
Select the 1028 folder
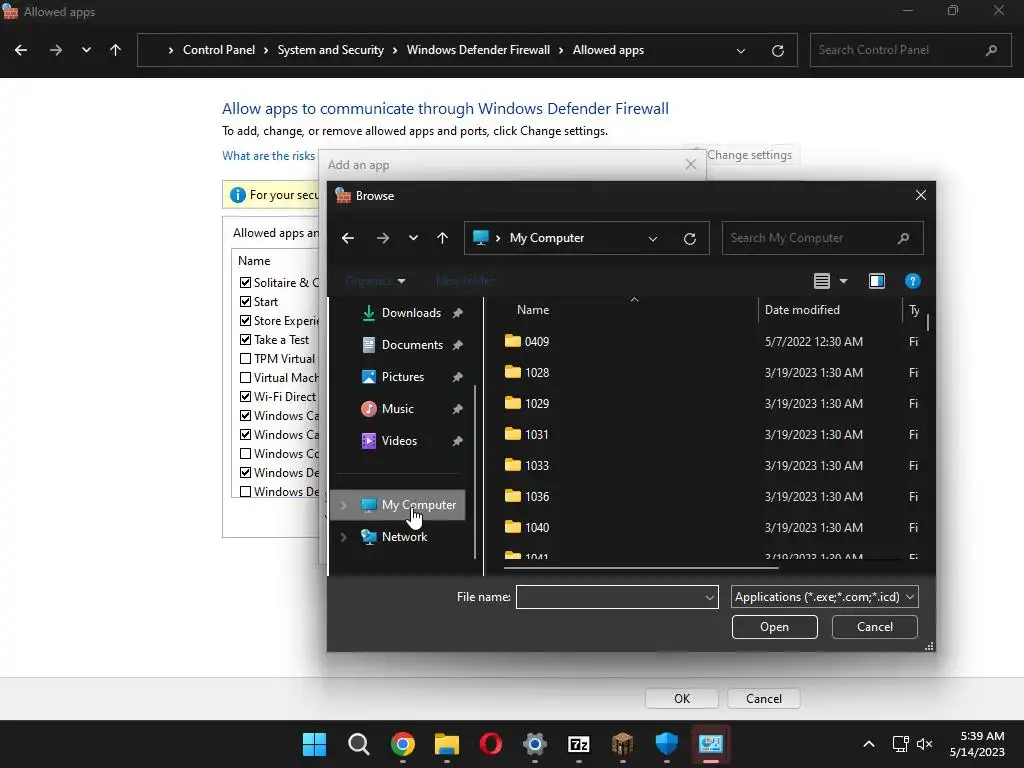click(536, 372)
